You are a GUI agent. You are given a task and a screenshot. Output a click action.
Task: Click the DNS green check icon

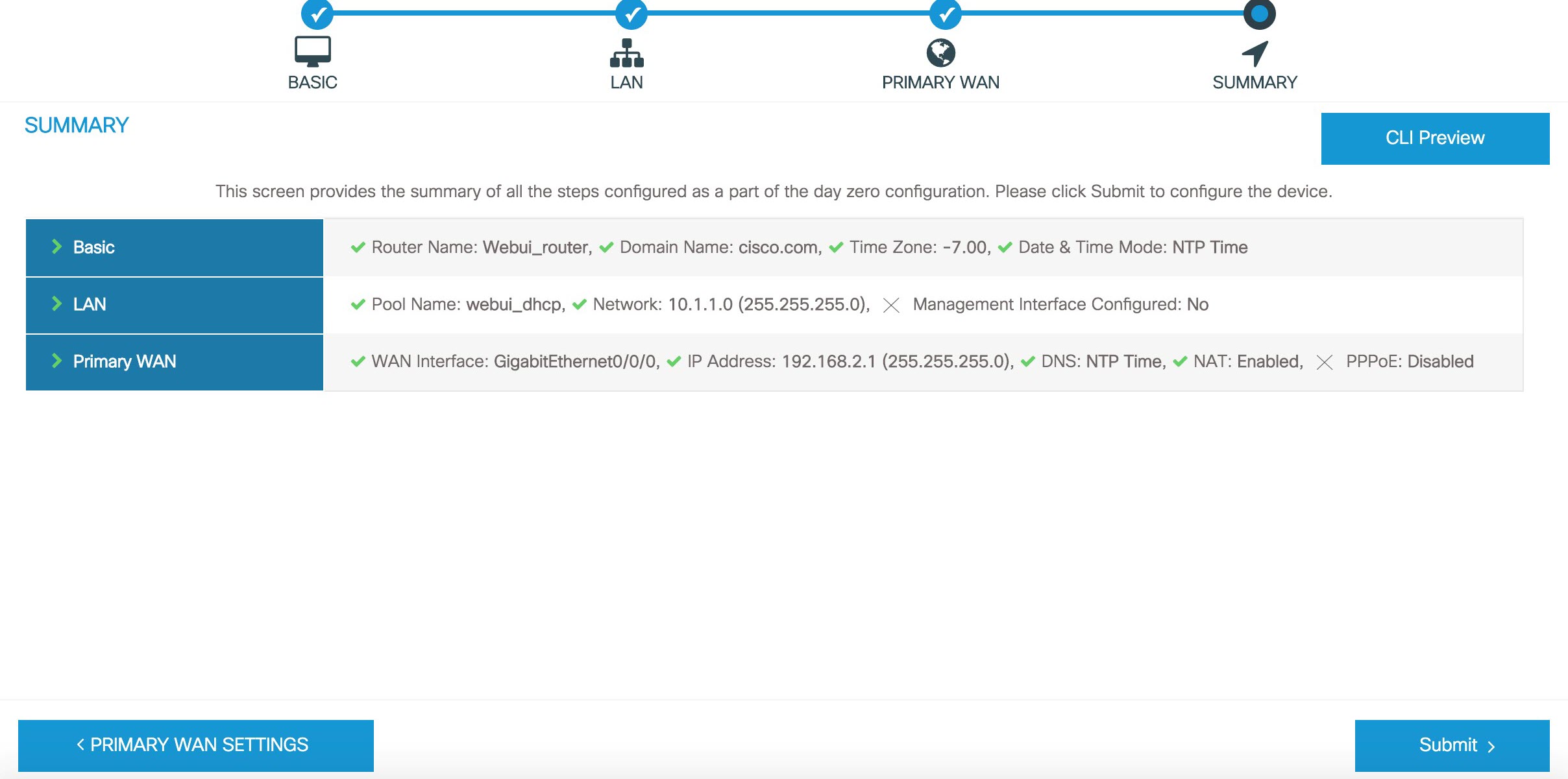click(1028, 361)
